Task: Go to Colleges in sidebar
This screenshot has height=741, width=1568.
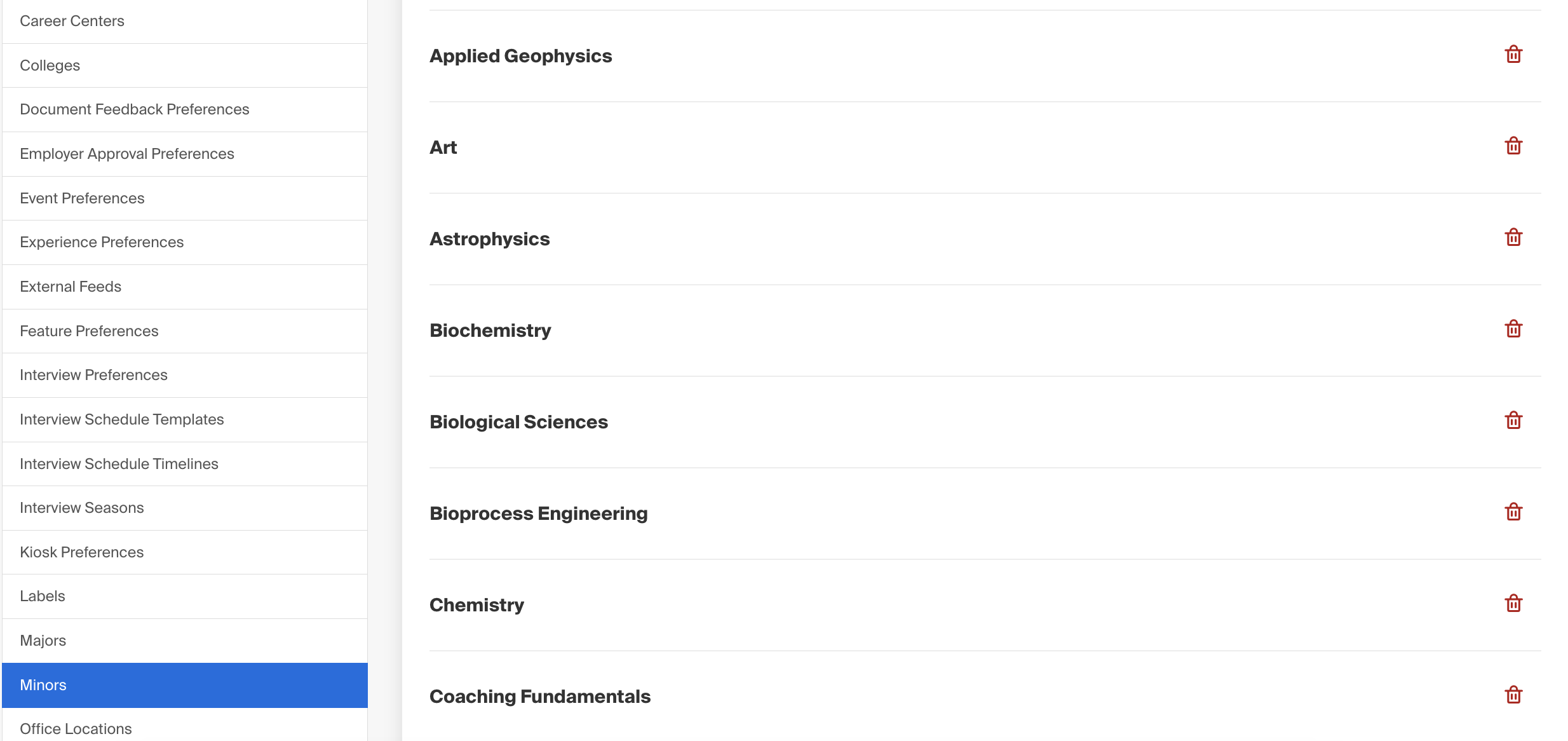Action: click(185, 65)
